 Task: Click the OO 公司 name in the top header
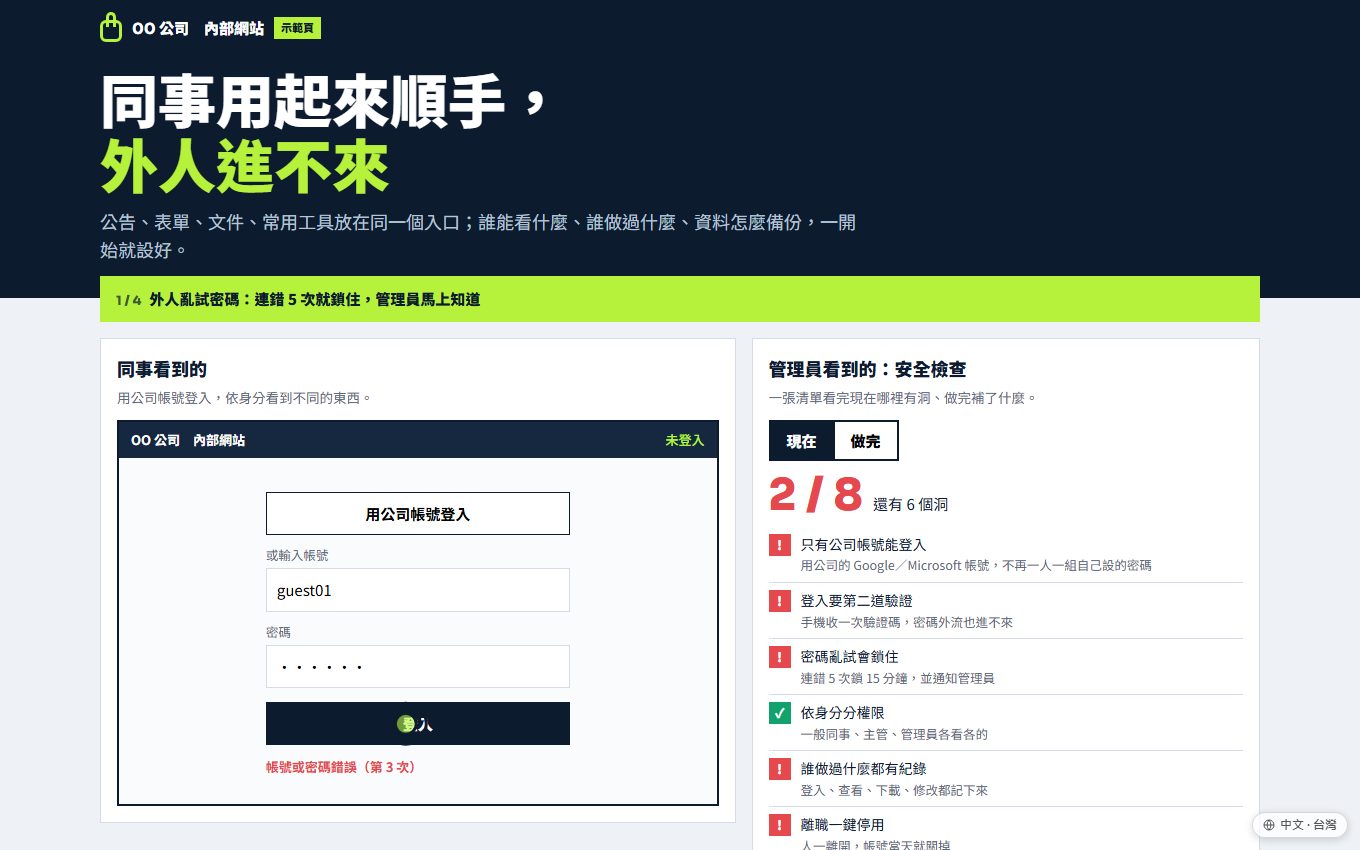(x=160, y=29)
